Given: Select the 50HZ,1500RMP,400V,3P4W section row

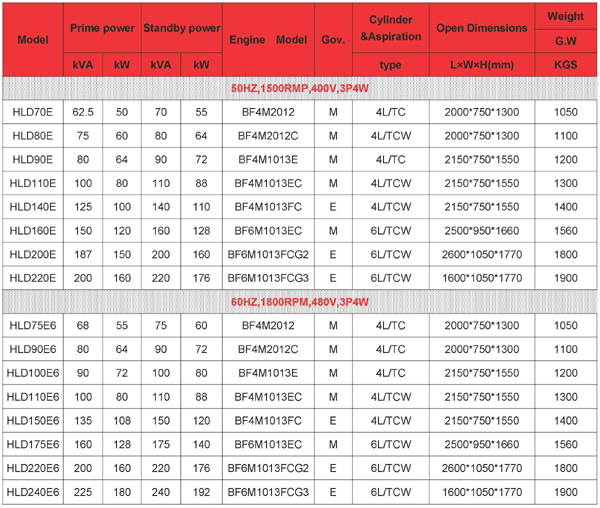Looking at the screenshot, I should (300, 89).
